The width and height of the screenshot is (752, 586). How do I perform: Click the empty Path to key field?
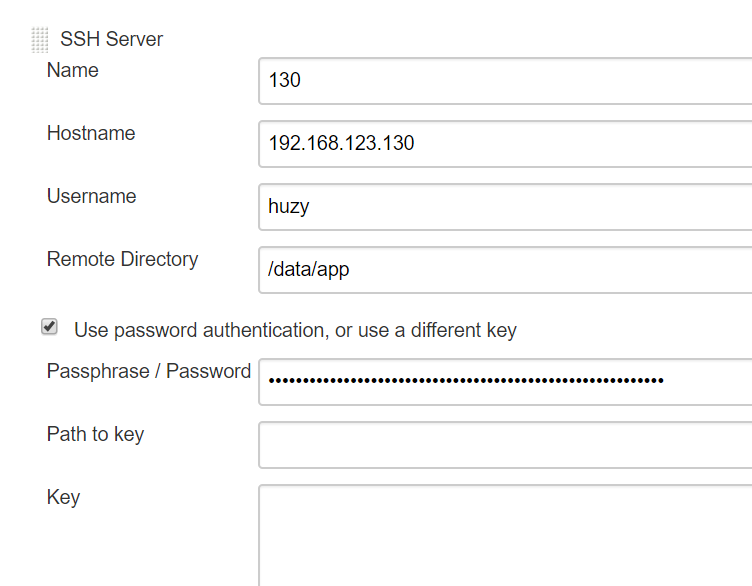[505, 445]
